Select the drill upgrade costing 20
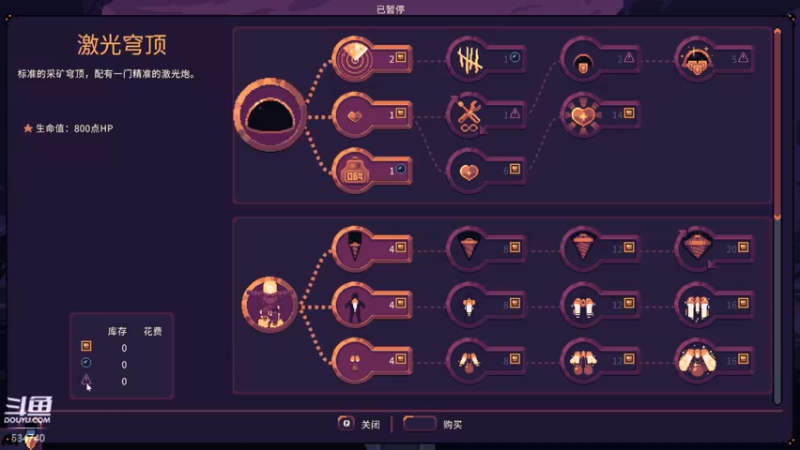Viewport: 800px width, 450px height. 714,249
